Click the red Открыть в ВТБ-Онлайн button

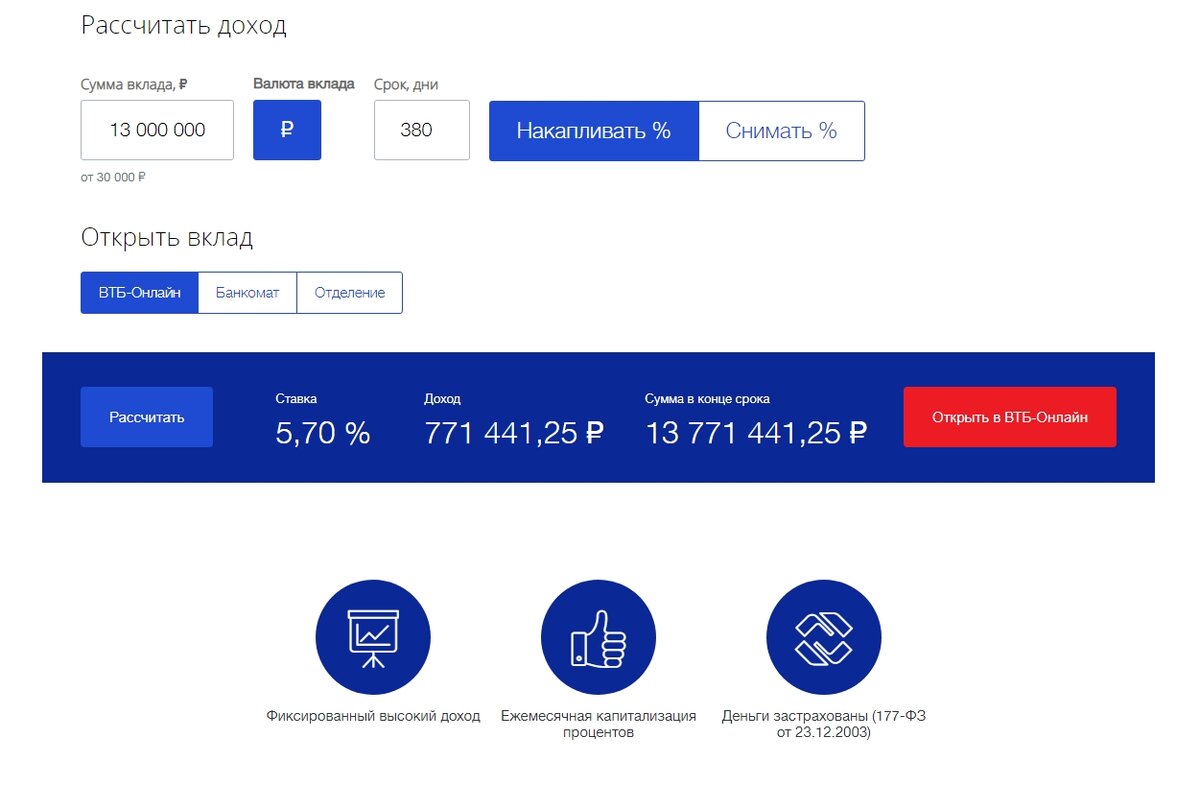[1010, 417]
